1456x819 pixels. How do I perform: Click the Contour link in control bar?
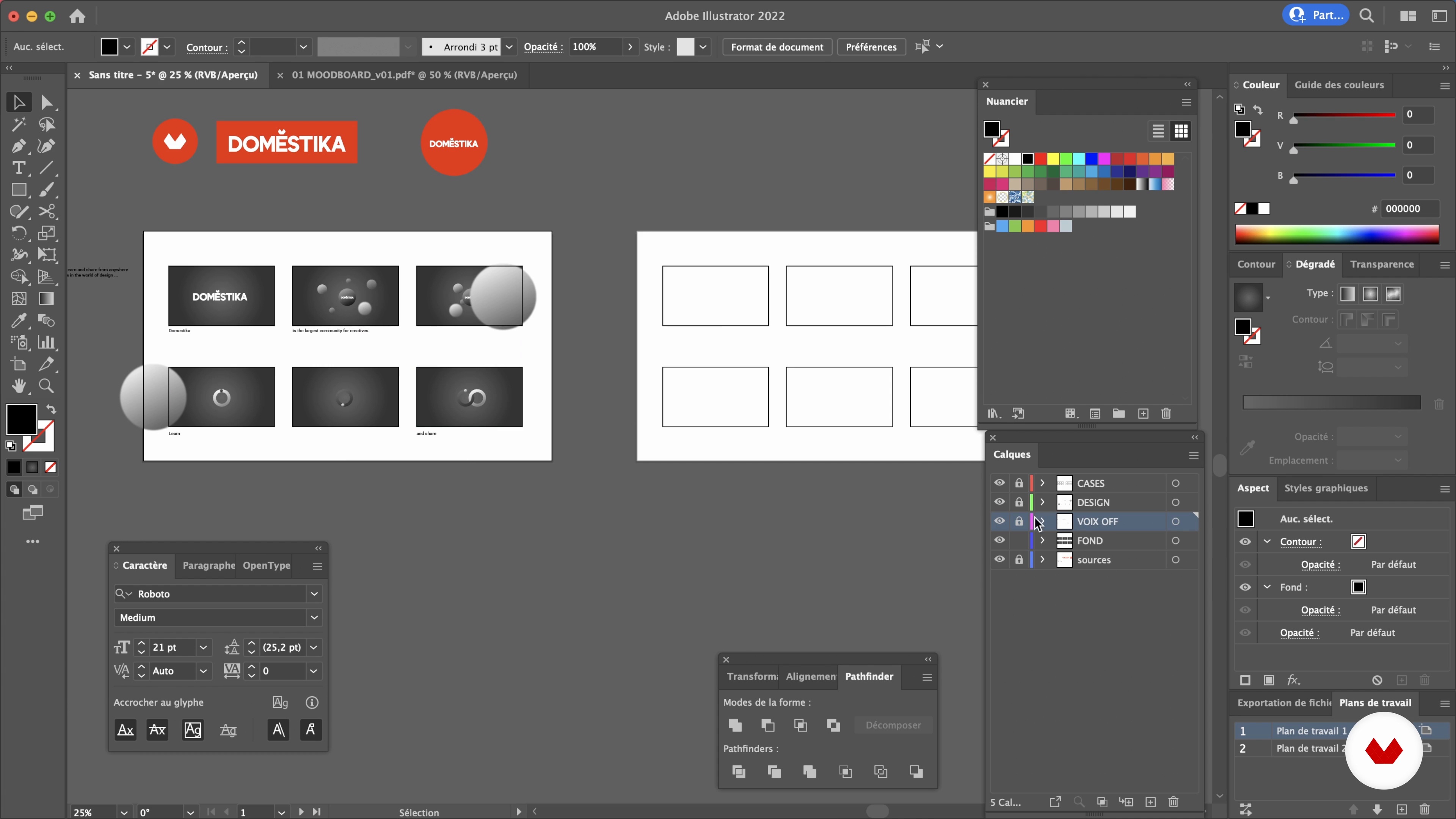pos(207,47)
